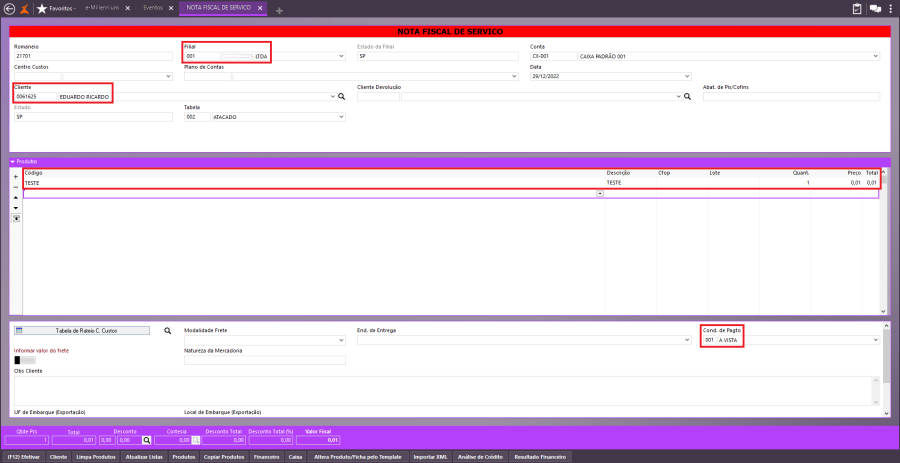Screen dimensions: 900x463
Task: Open dropdown in the new product row
Action: pos(600,194)
